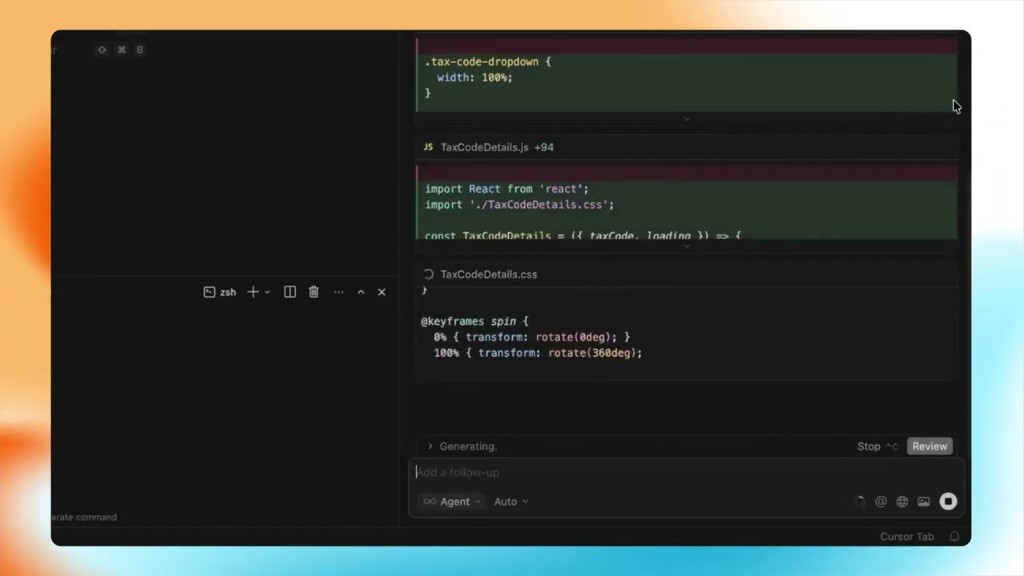This screenshot has width=1024, height=576.
Task: Attach an image to the chat prompt
Action: [922, 501]
